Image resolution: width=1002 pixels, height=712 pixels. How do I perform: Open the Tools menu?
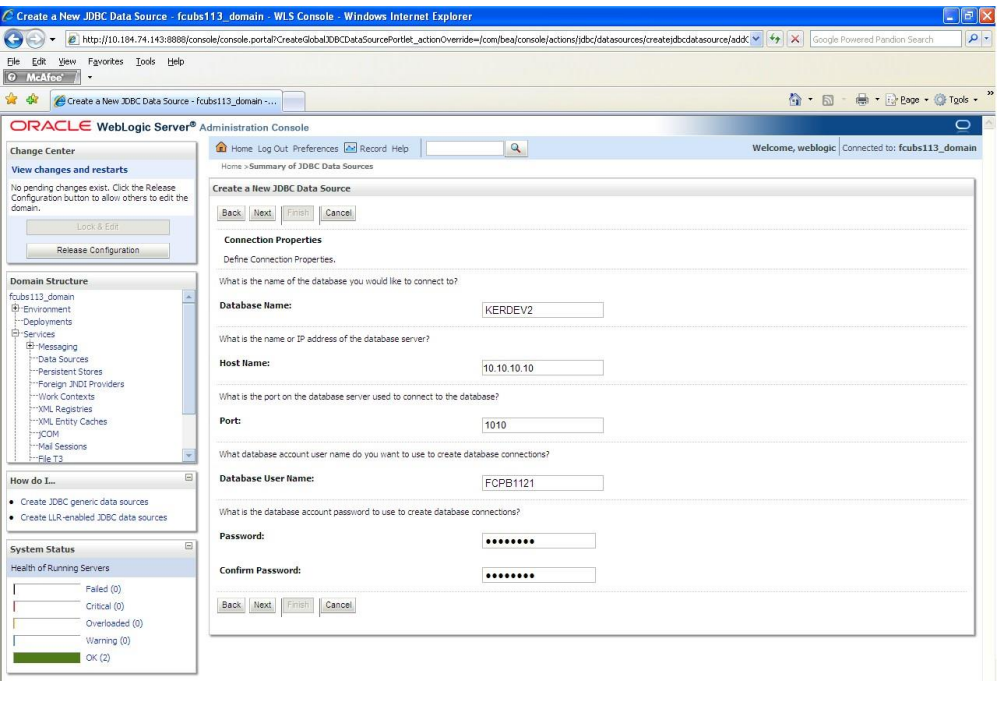coord(145,61)
